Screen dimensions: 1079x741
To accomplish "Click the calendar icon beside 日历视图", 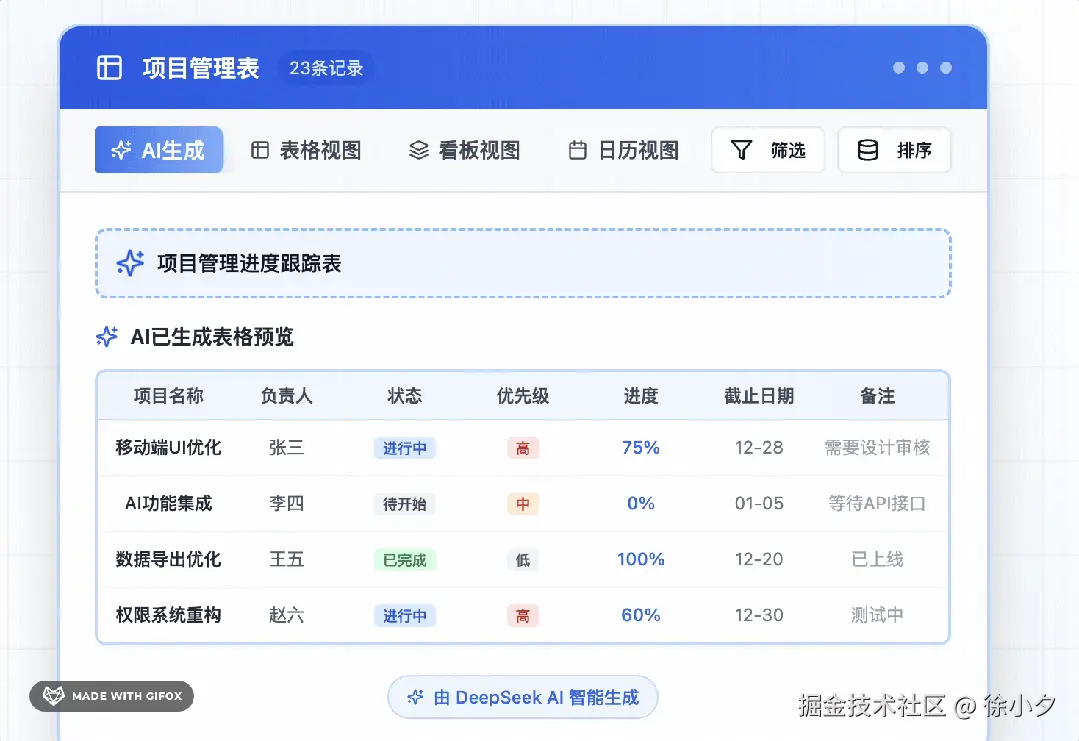I will click(578, 150).
